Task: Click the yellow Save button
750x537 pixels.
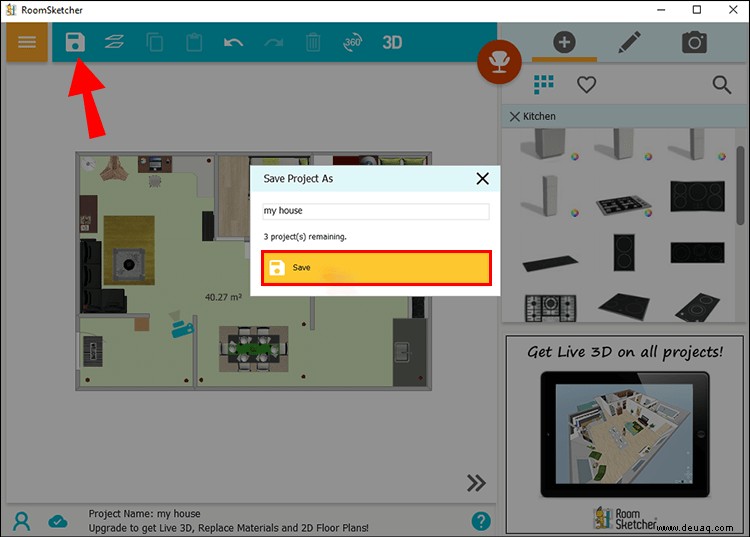Action: tap(376, 268)
